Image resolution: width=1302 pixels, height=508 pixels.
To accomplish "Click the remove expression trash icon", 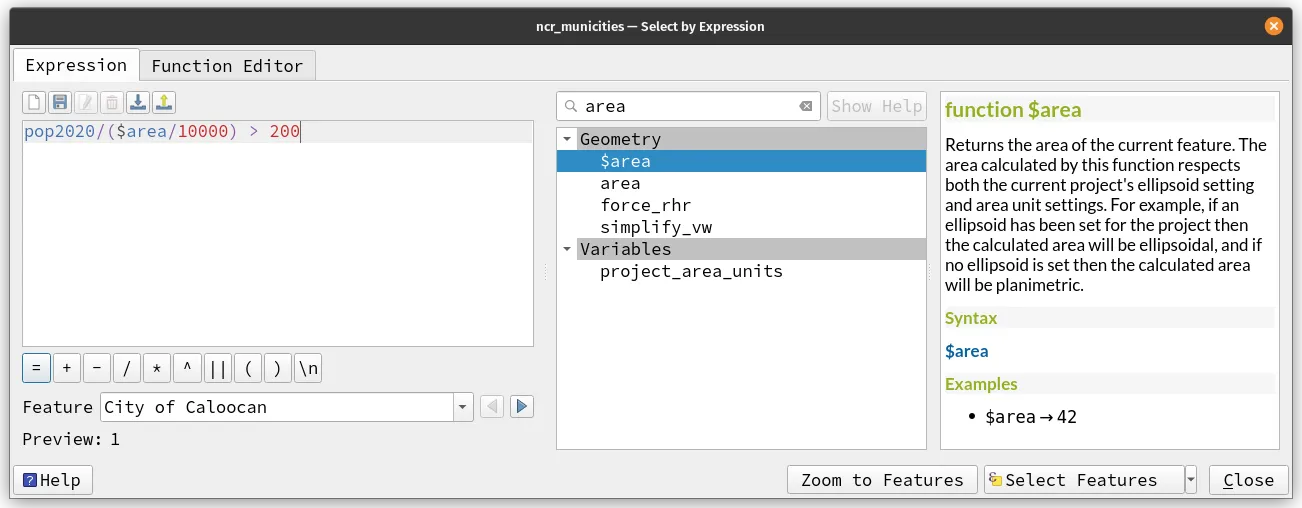I will point(112,102).
